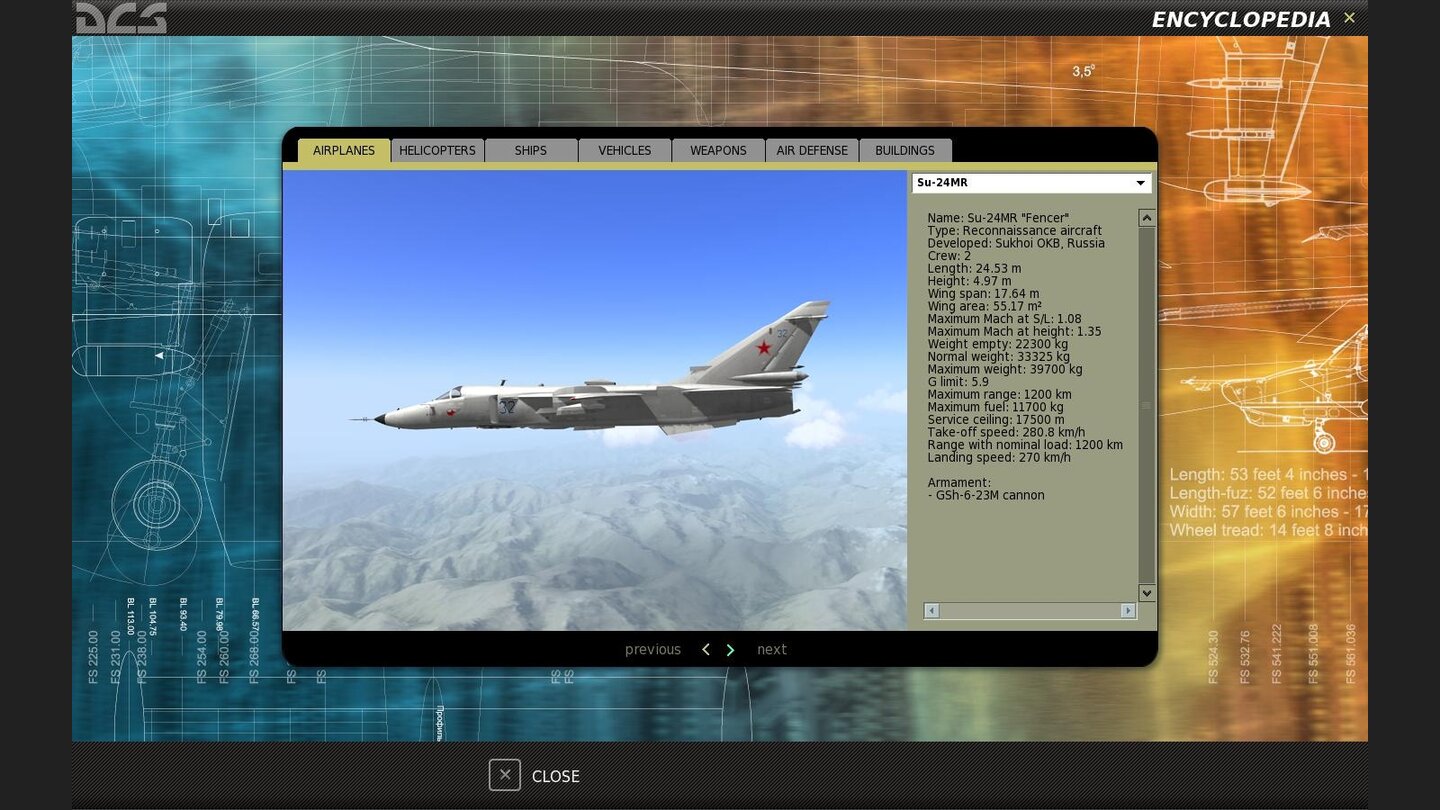
Task: Switch to the AIRPLANES tab
Action: 344,150
